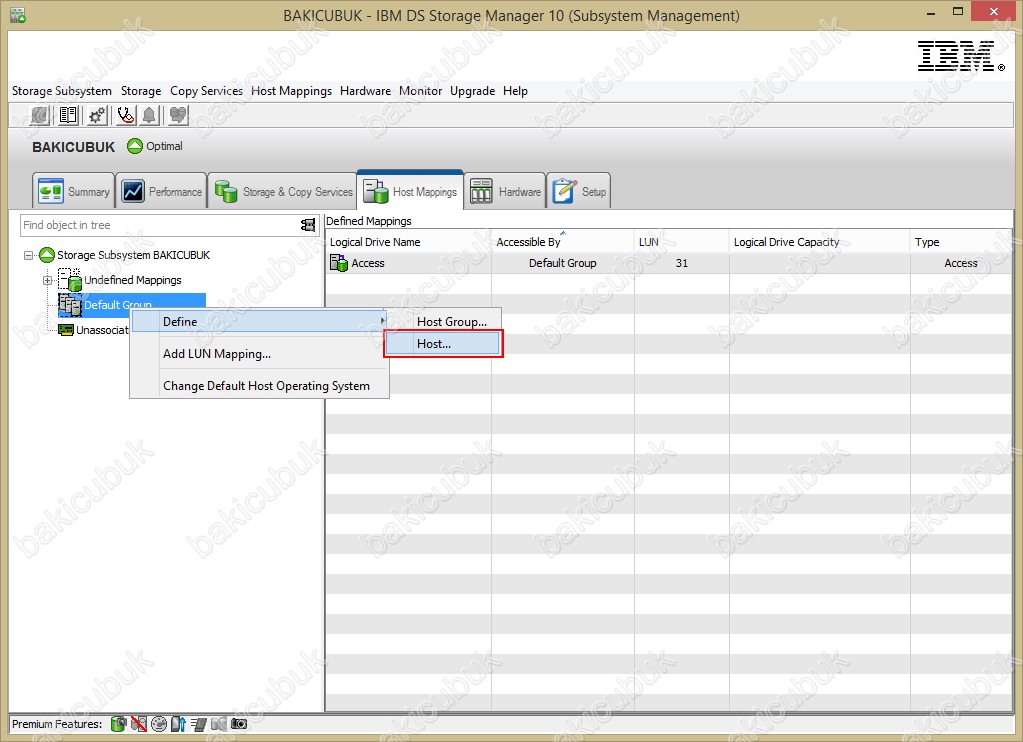The height and width of the screenshot is (742, 1023).
Task: Select the Unassociated tree item
Action: click(x=102, y=330)
